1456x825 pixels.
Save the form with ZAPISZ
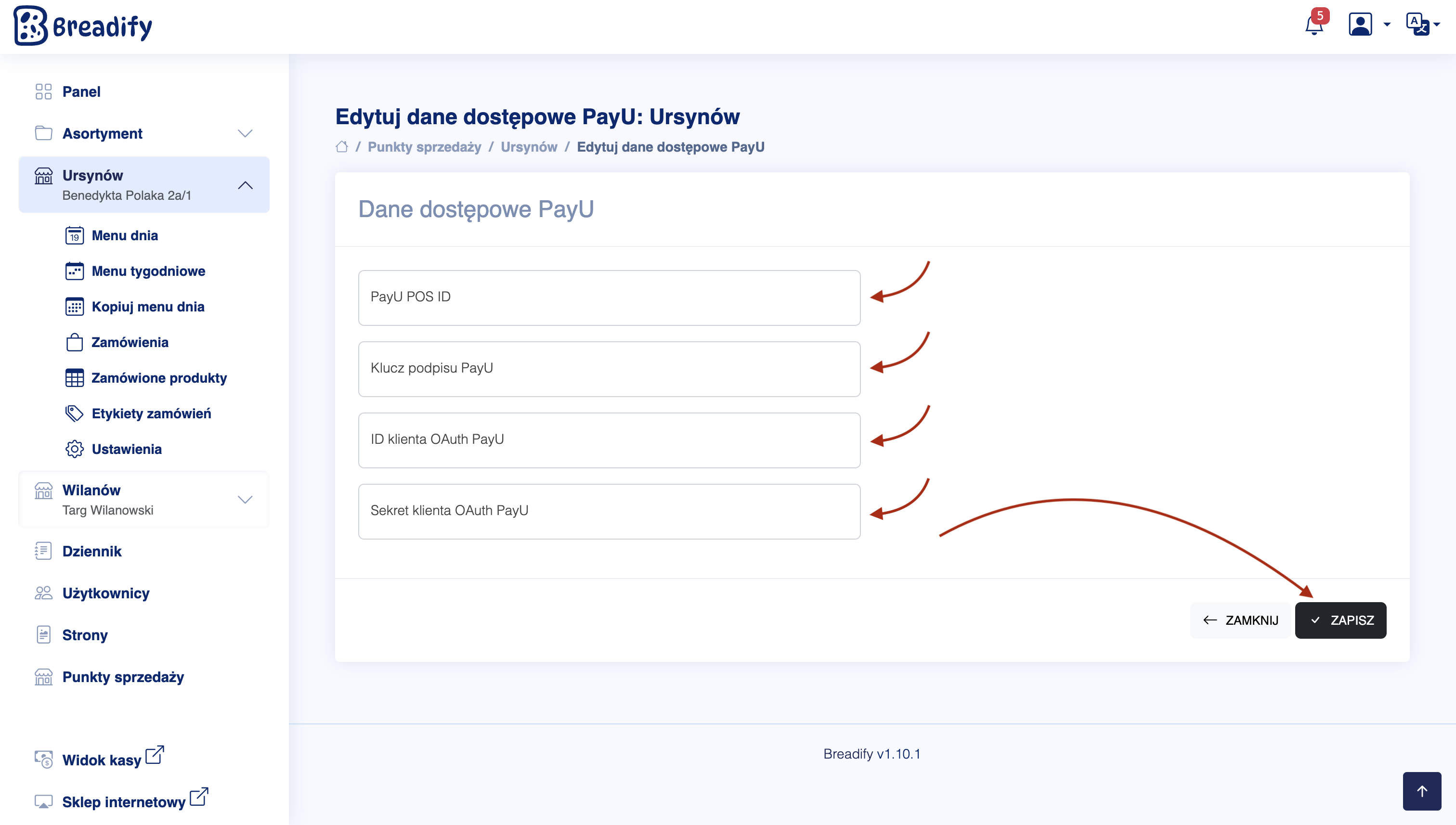click(x=1340, y=620)
